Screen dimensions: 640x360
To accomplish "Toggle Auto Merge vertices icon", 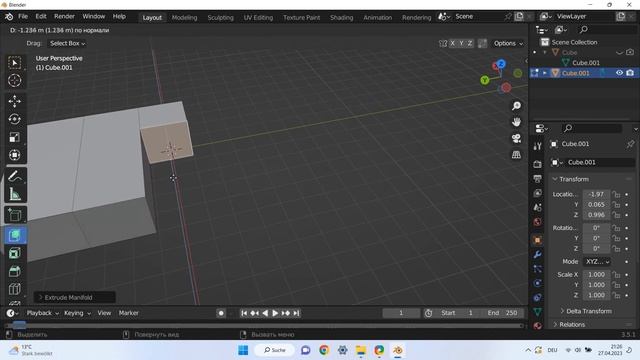I will (482, 43).
